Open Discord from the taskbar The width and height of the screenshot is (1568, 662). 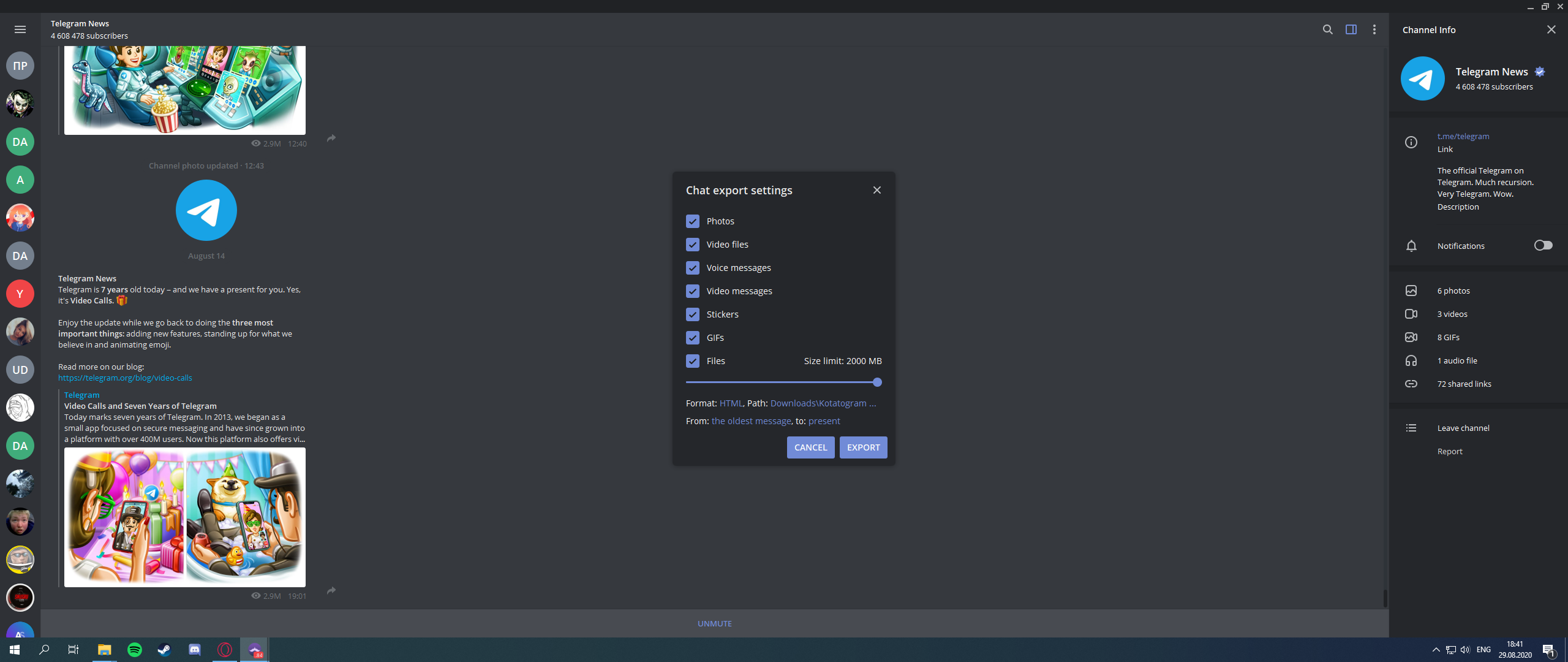click(194, 650)
